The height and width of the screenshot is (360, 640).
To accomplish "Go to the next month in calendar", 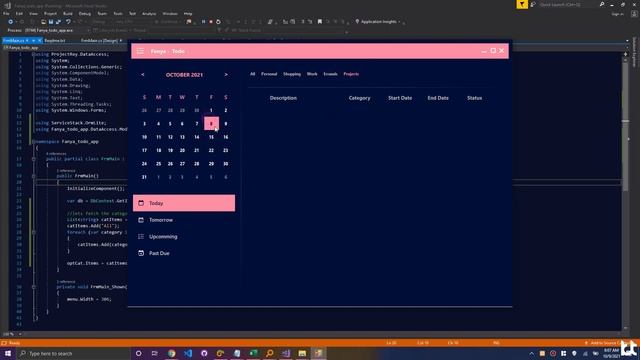I will click(x=226, y=75).
